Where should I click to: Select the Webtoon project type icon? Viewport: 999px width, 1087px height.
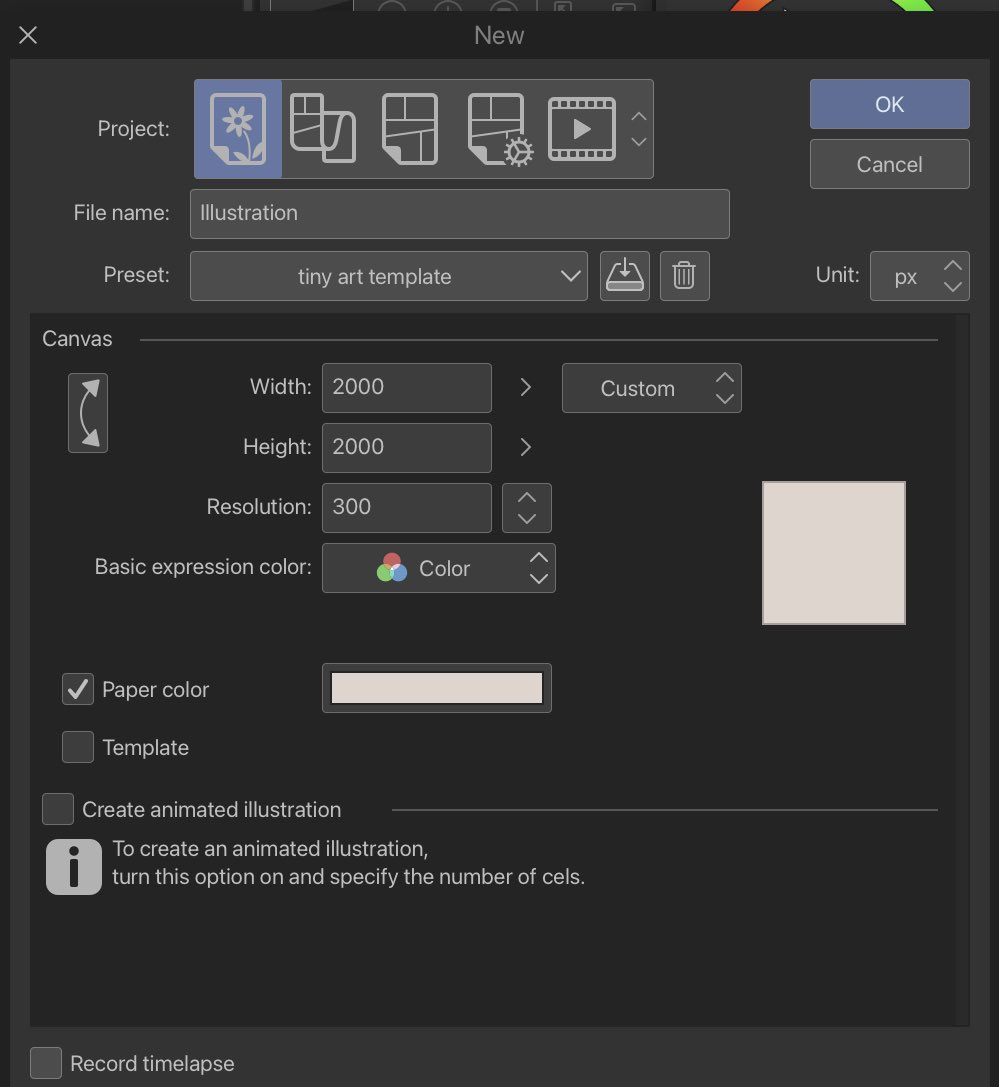click(x=323, y=129)
